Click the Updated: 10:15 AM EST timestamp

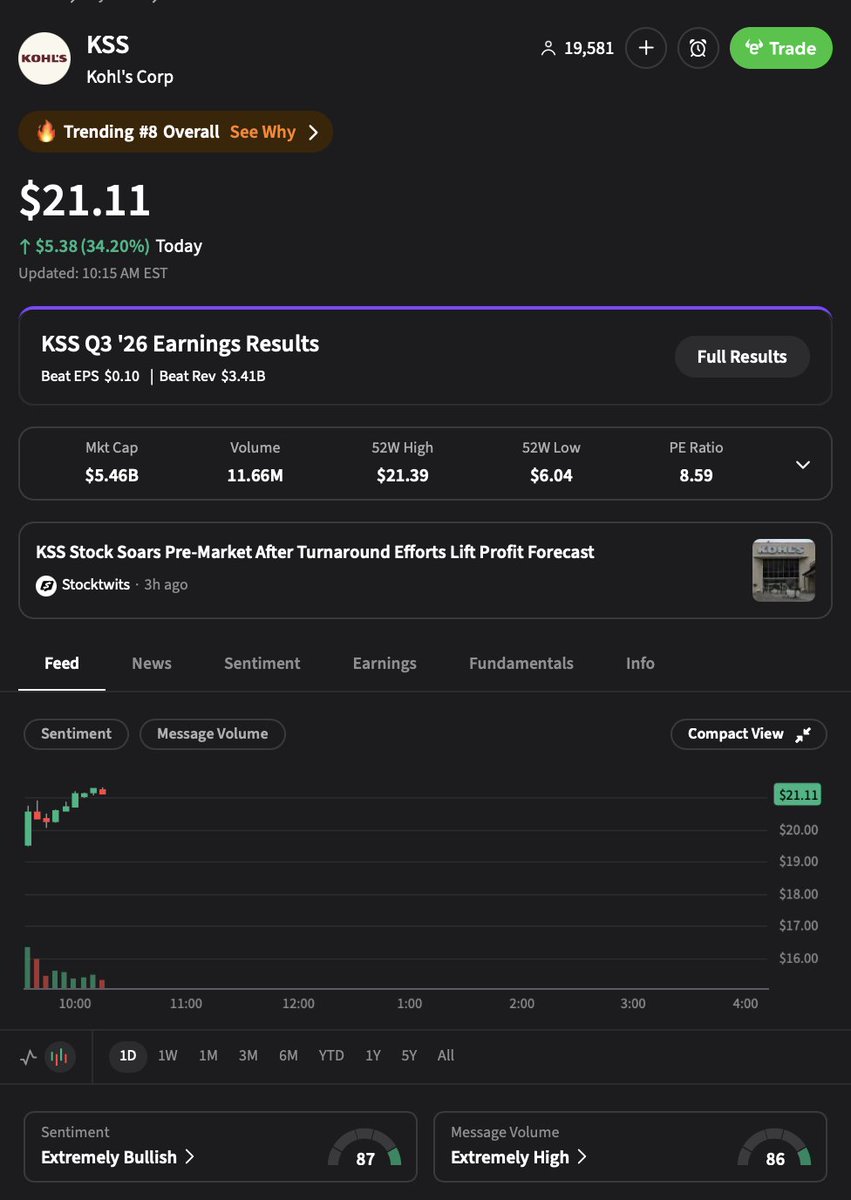click(x=93, y=273)
